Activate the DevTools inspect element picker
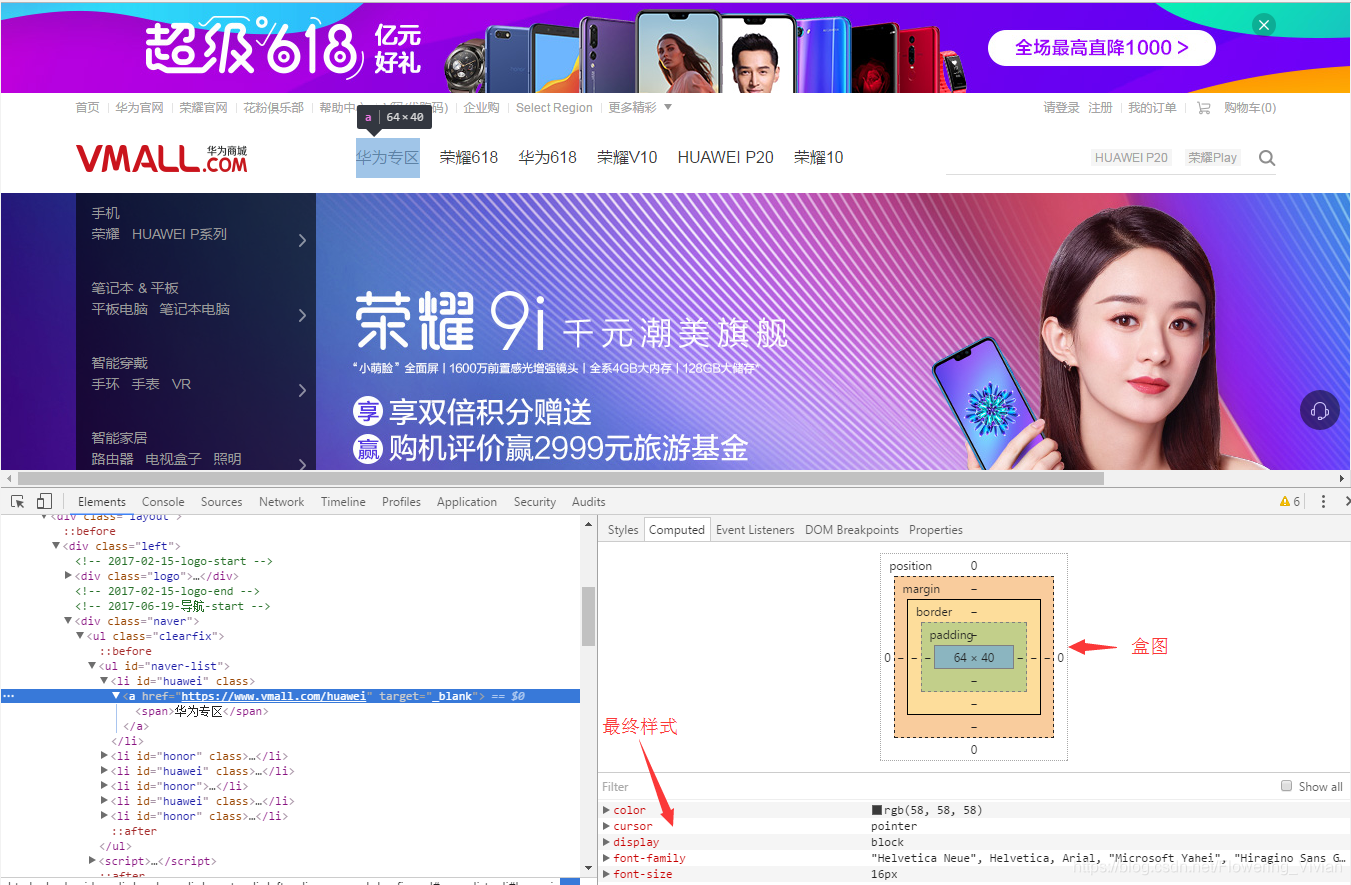 18,501
